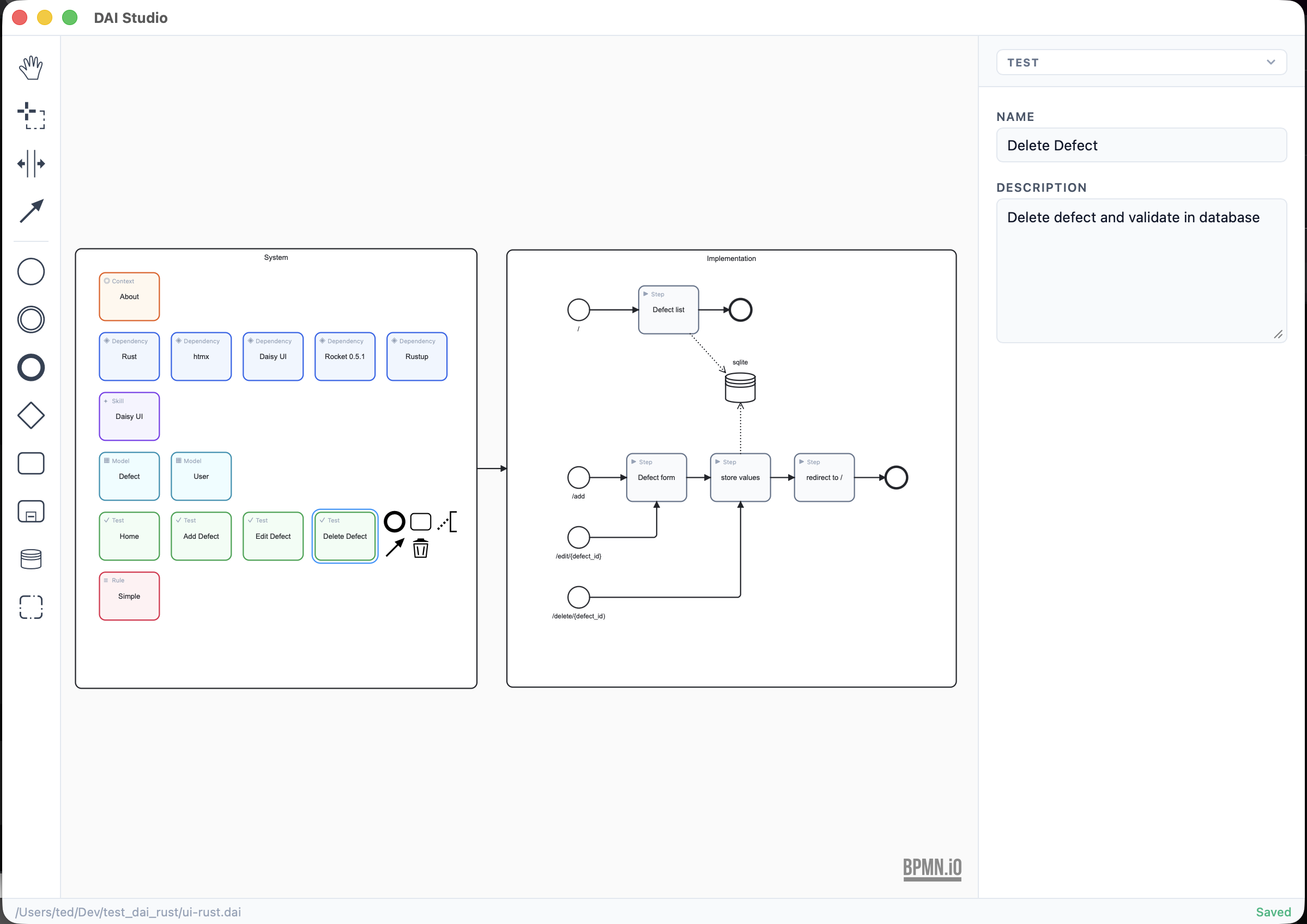This screenshot has width=1307, height=924.
Task: Select the task rectangle tool
Action: point(31,463)
